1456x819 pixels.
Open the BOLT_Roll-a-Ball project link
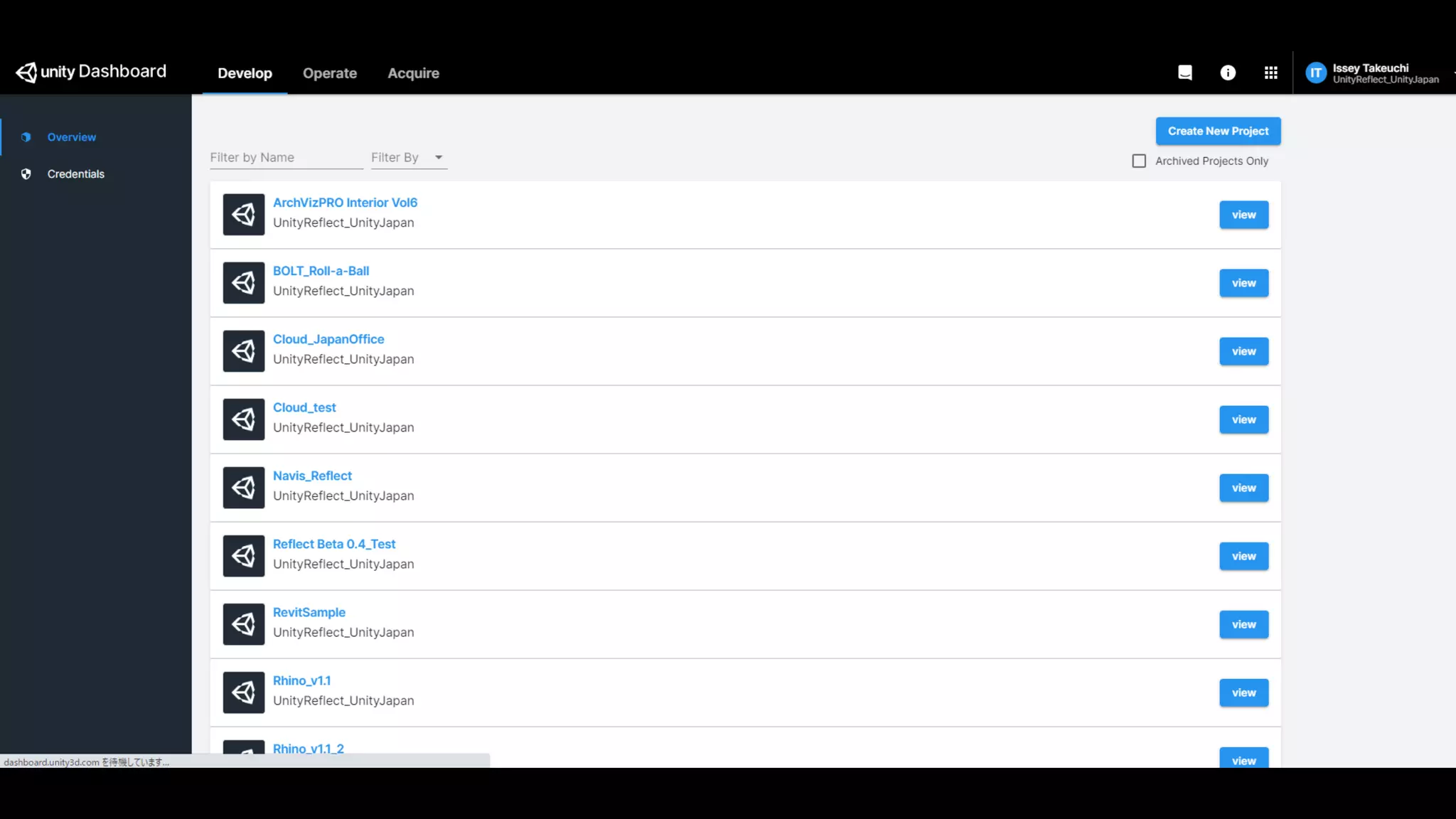tap(321, 271)
